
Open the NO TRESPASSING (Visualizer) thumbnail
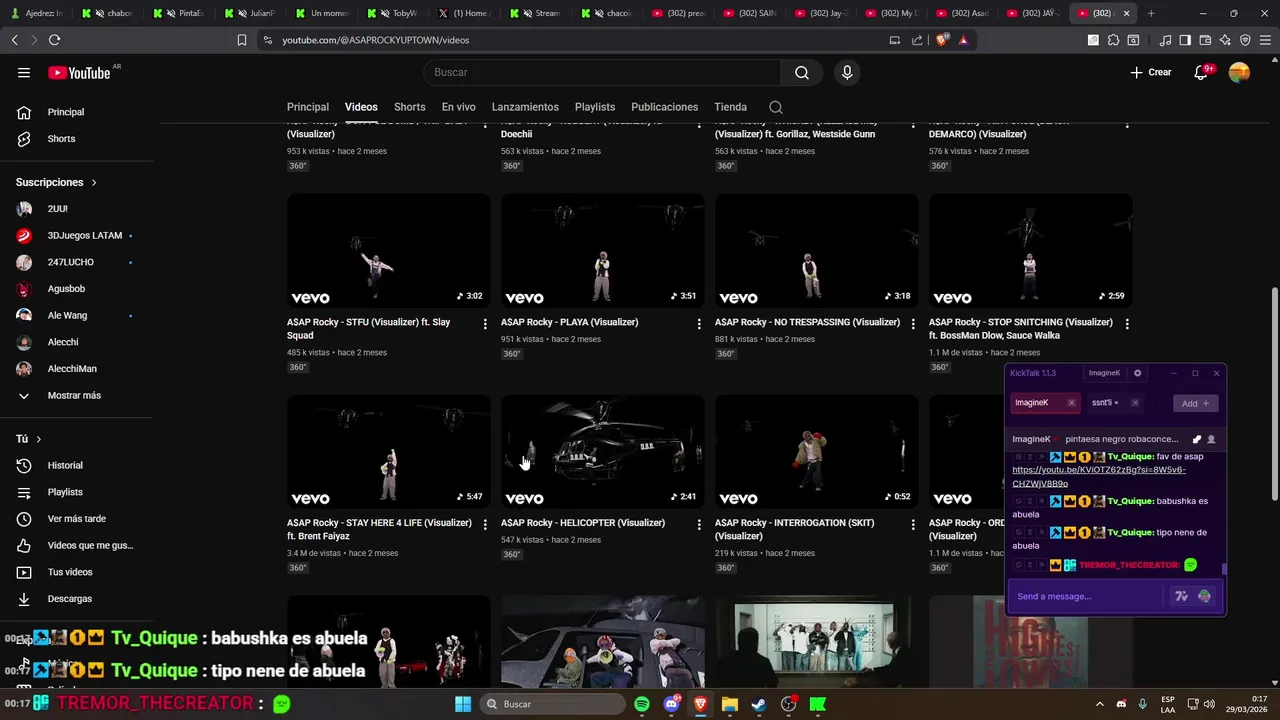(x=816, y=250)
